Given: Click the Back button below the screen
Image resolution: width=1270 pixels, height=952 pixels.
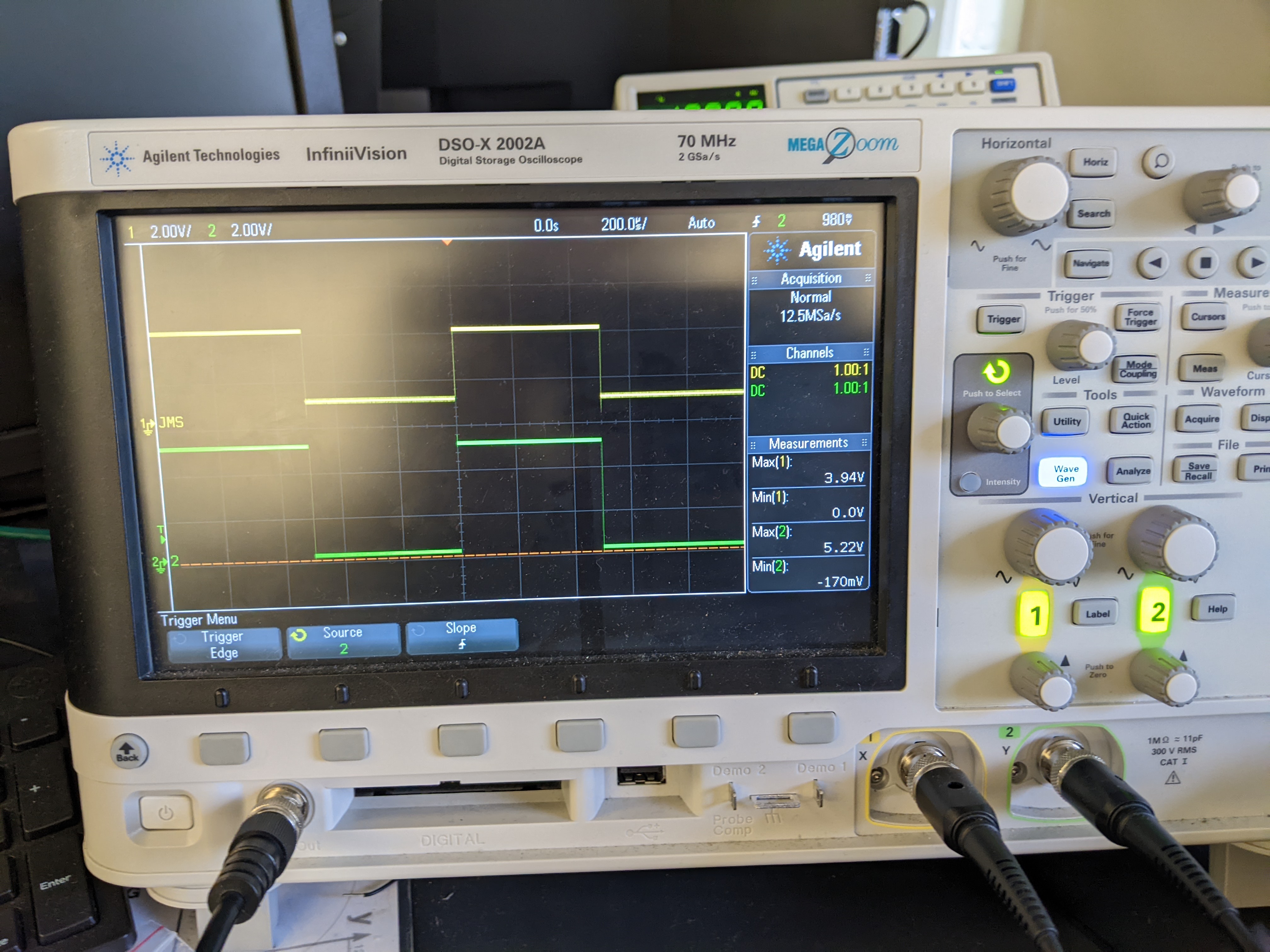Looking at the screenshot, I should (128, 751).
